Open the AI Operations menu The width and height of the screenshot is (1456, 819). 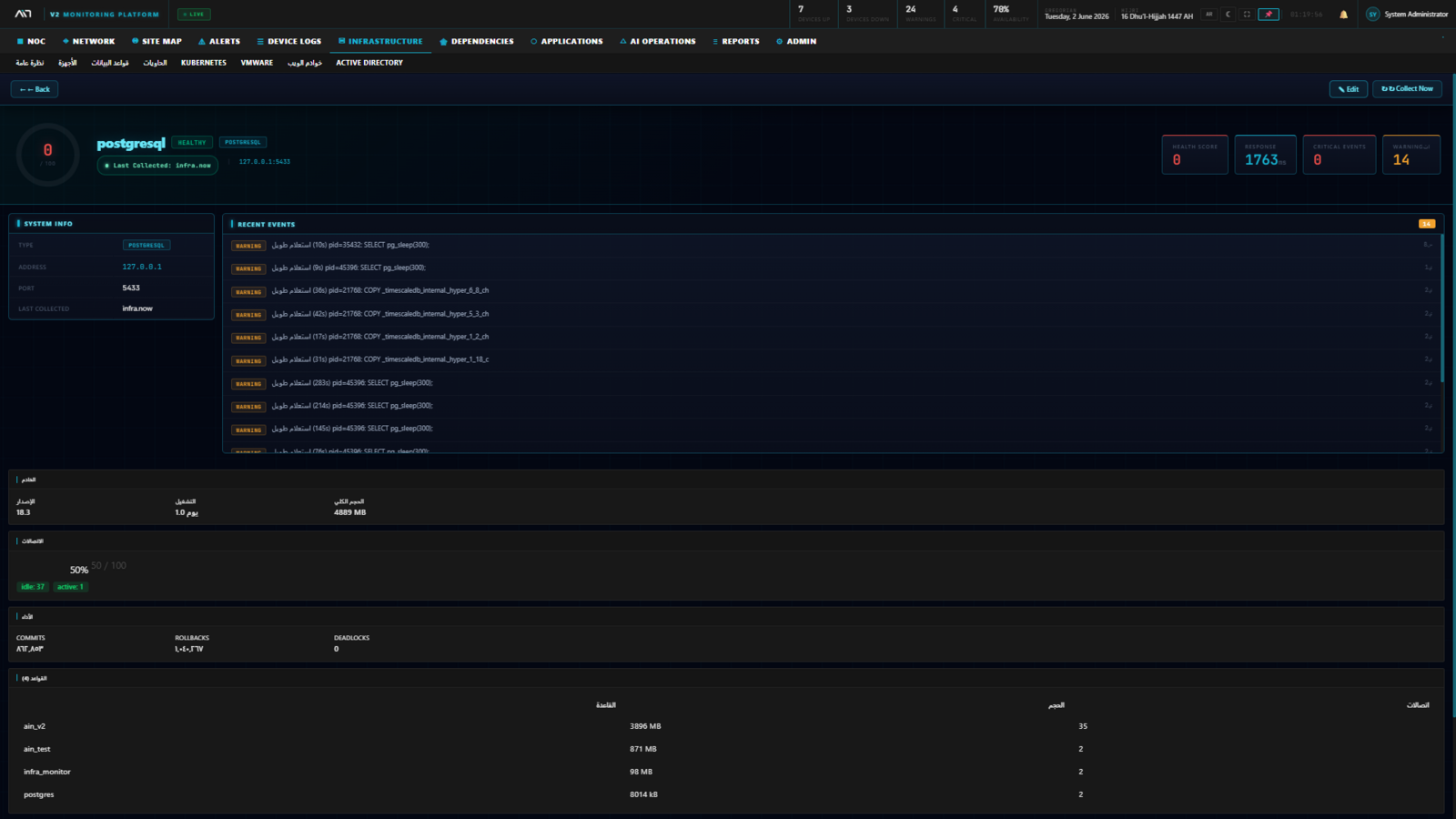coord(657,41)
